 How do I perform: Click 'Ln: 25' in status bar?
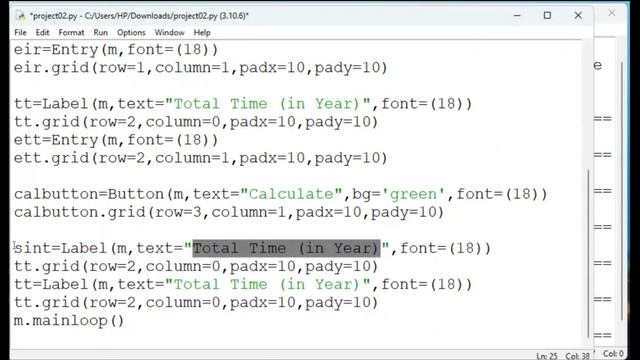tap(547, 356)
